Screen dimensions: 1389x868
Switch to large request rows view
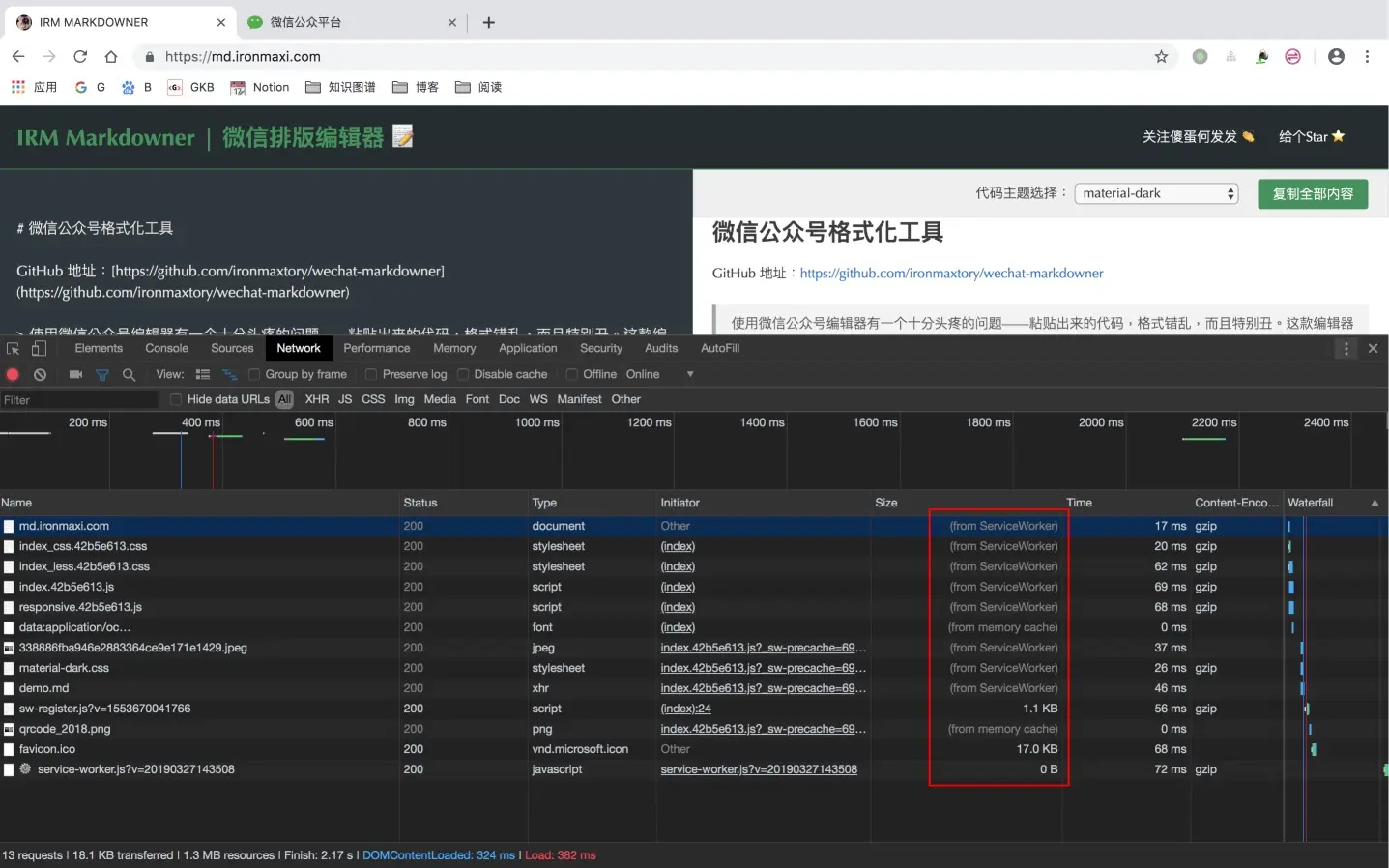click(x=203, y=374)
